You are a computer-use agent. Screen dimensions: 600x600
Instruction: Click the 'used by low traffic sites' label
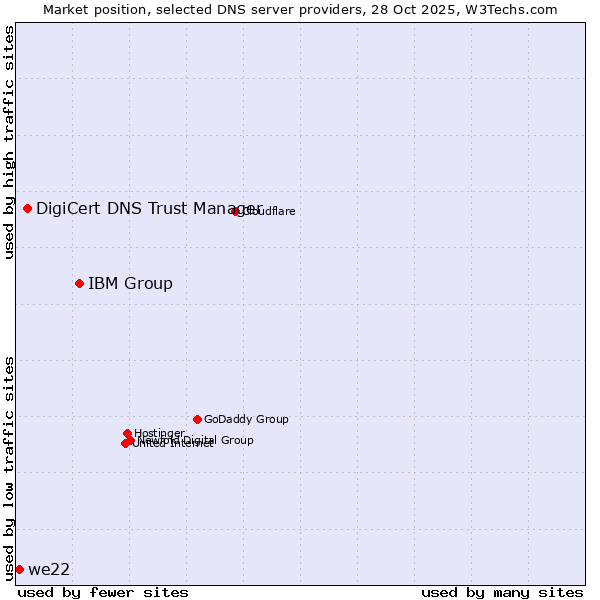(9, 467)
